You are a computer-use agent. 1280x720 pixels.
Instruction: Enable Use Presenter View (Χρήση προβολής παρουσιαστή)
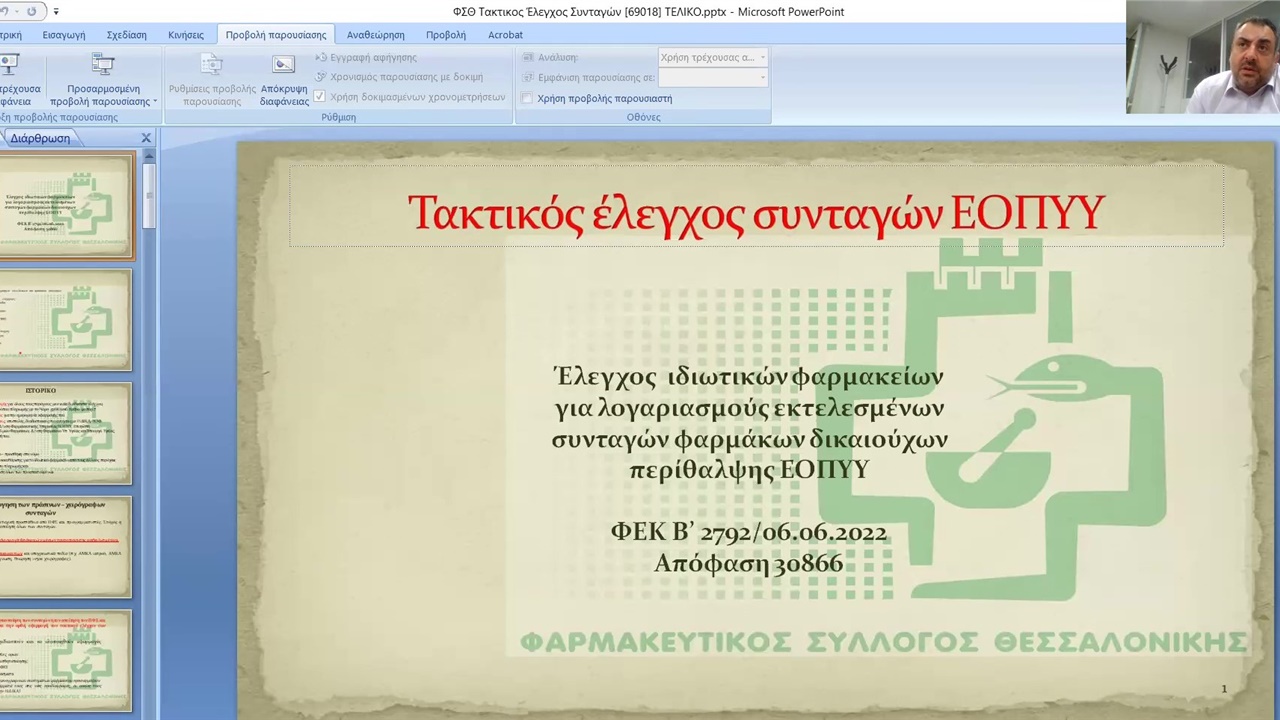tap(527, 98)
